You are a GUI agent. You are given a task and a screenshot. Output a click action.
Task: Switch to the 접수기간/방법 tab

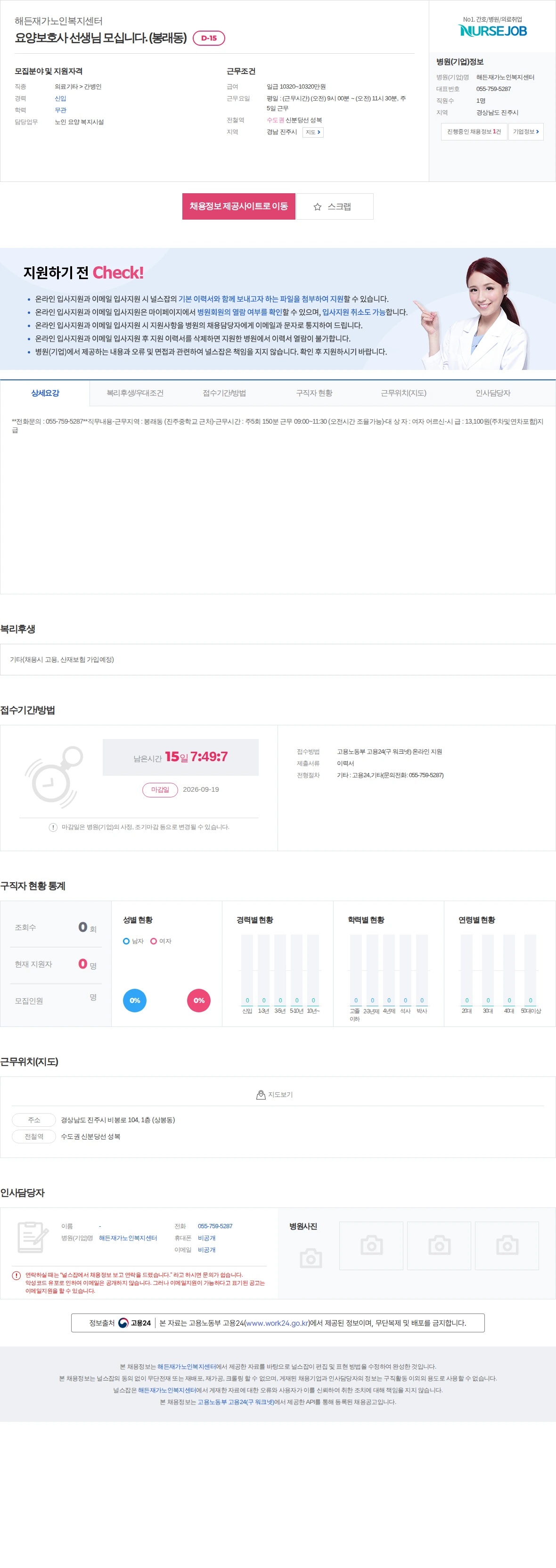[224, 393]
